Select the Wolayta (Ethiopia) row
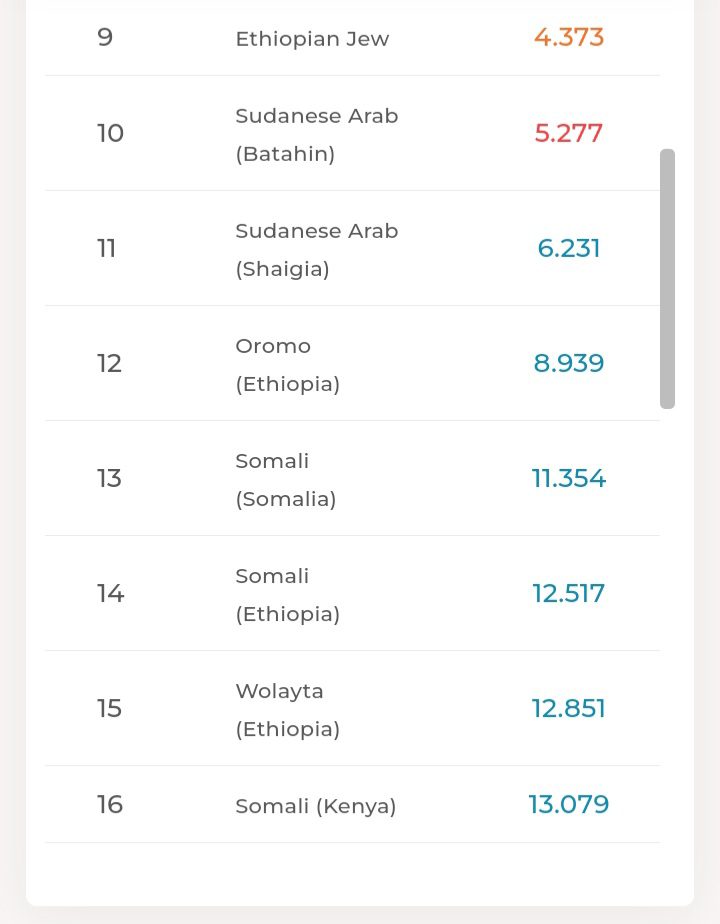 [x=287, y=709]
